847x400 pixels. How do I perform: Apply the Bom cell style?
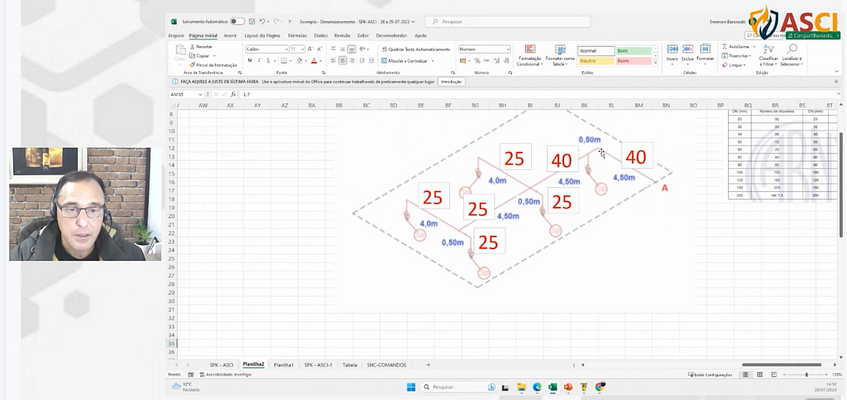[x=634, y=51]
